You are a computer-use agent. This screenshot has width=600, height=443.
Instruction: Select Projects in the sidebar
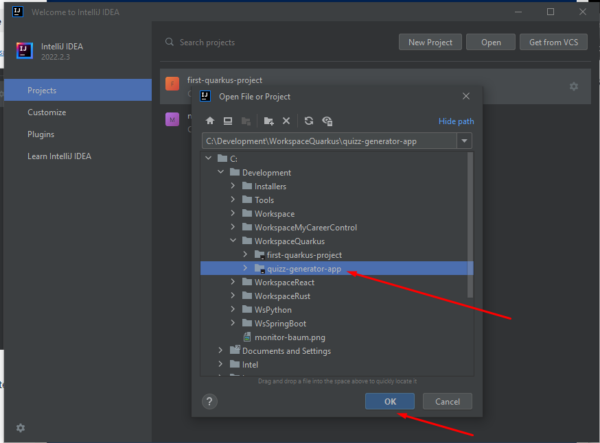[78, 90]
